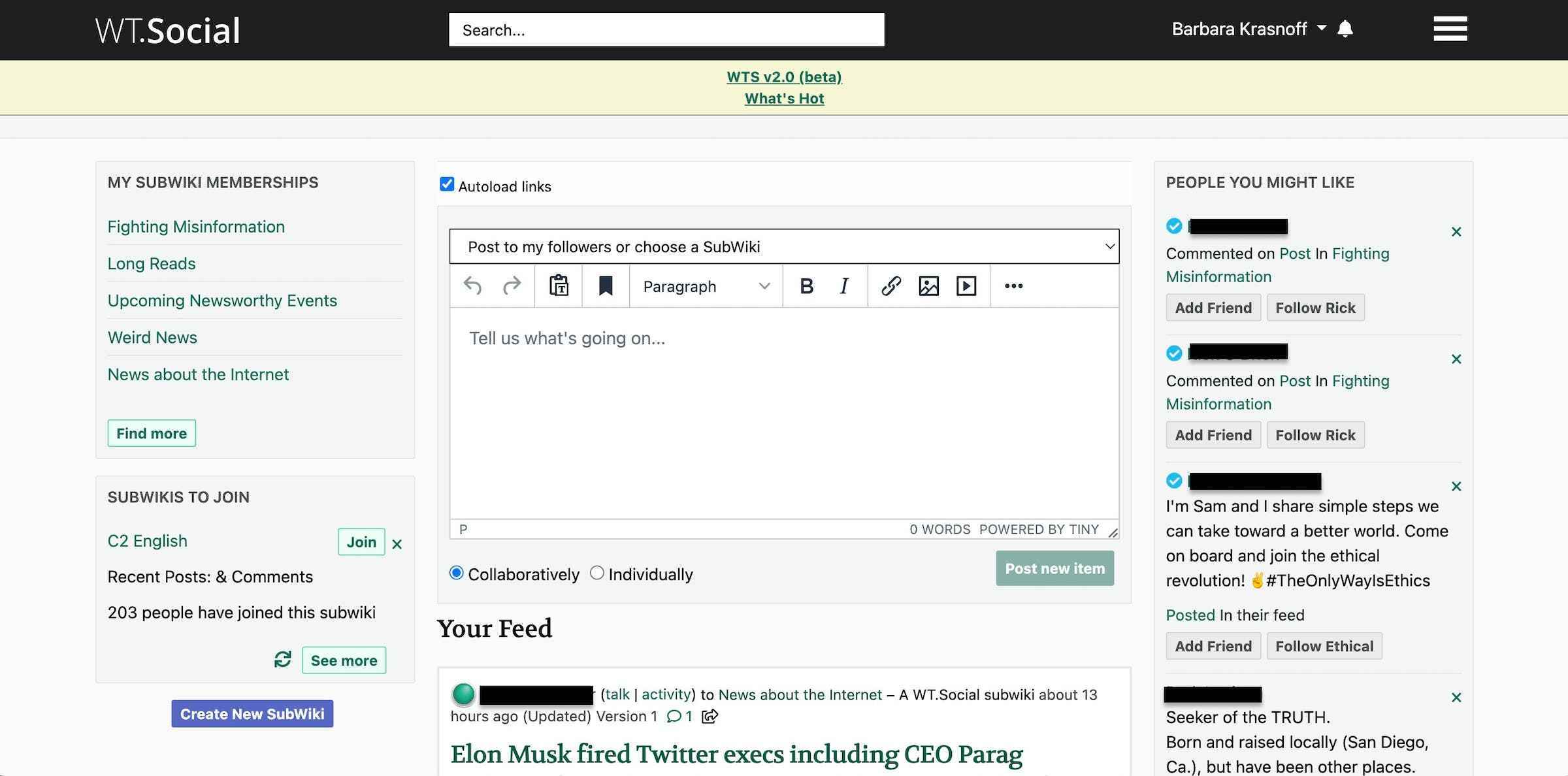Open Upcoming Newsworthy Events subwiki
1568x776 pixels.
point(222,300)
